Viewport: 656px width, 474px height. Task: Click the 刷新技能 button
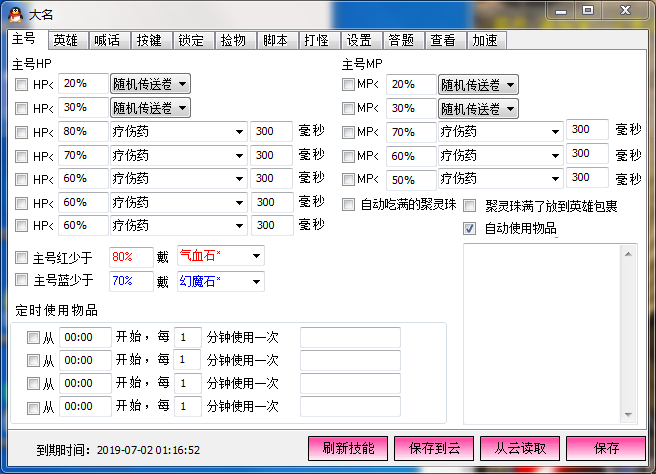[348, 448]
